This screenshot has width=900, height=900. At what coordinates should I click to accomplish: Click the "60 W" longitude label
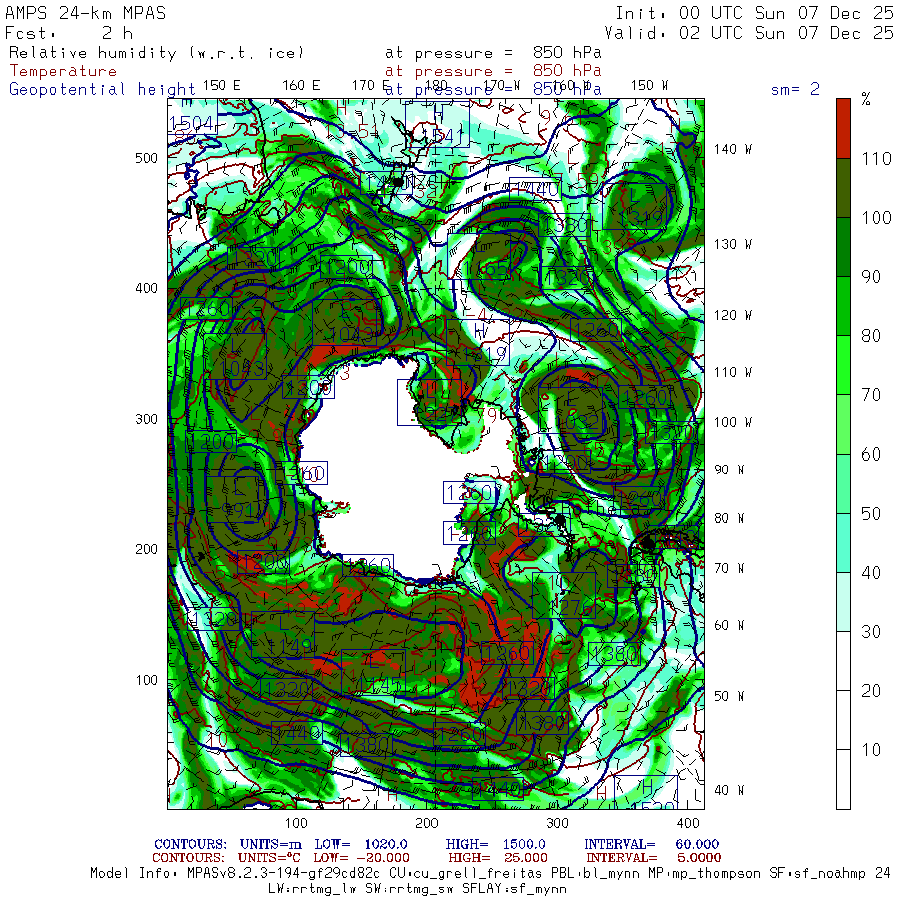pos(729,625)
